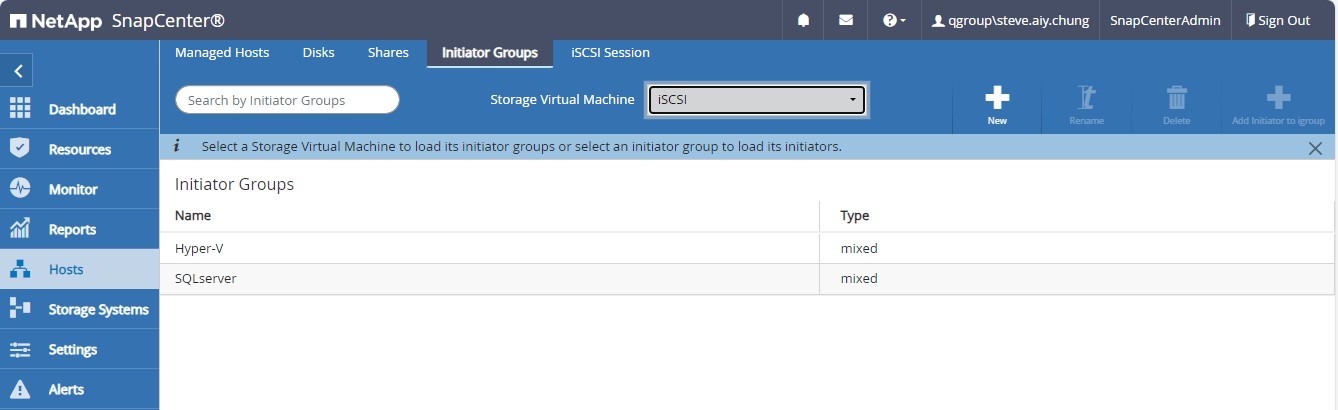Image resolution: width=1338 pixels, height=410 pixels.
Task: Click the envelope messages icon
Action: point(845,20)
